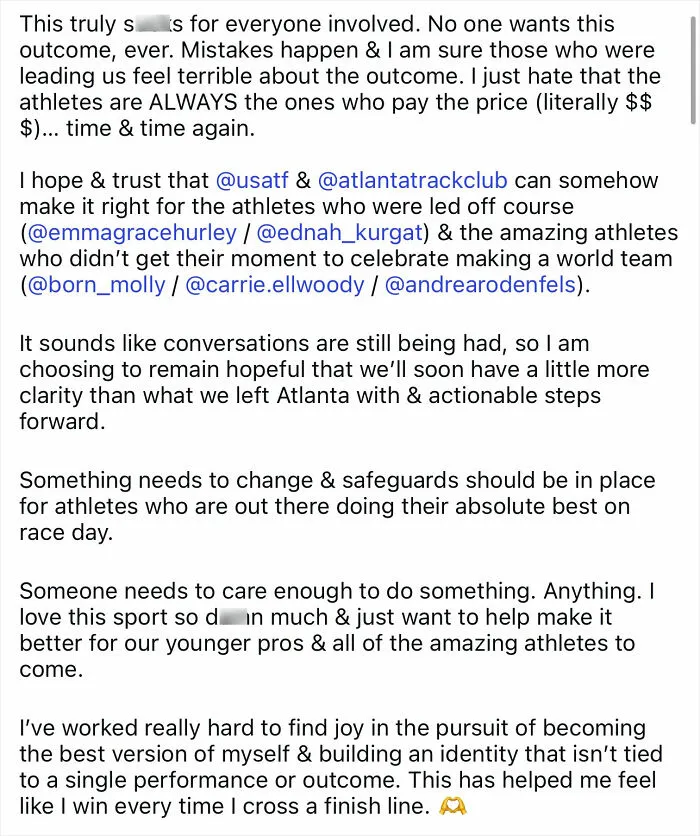The width and height of the screenshot is (700, 836).
Task: Open the @ednah_kurgat profile link
Action: point(340,233)
